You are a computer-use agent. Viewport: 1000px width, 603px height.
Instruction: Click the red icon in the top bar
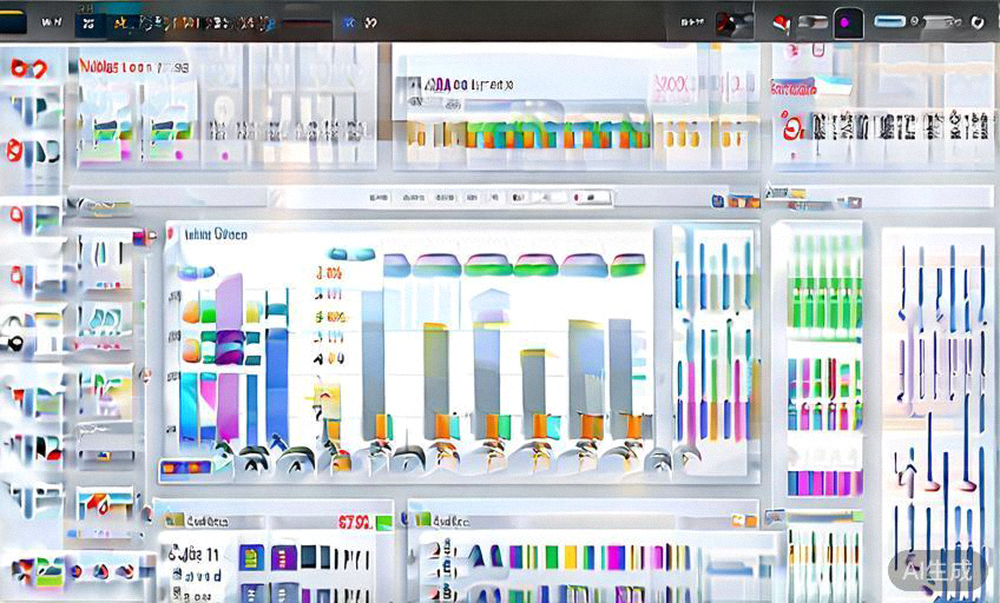782,21
